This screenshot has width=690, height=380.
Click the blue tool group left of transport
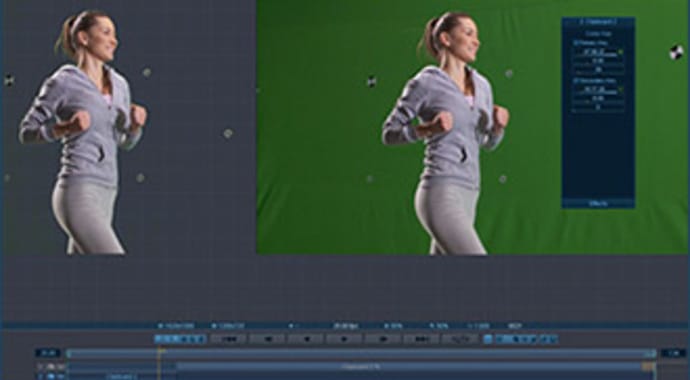180,339
